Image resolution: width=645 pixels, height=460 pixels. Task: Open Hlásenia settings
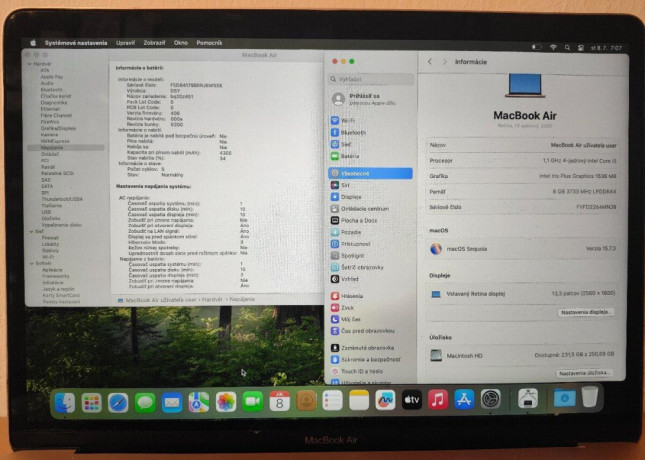pos(347,296)
